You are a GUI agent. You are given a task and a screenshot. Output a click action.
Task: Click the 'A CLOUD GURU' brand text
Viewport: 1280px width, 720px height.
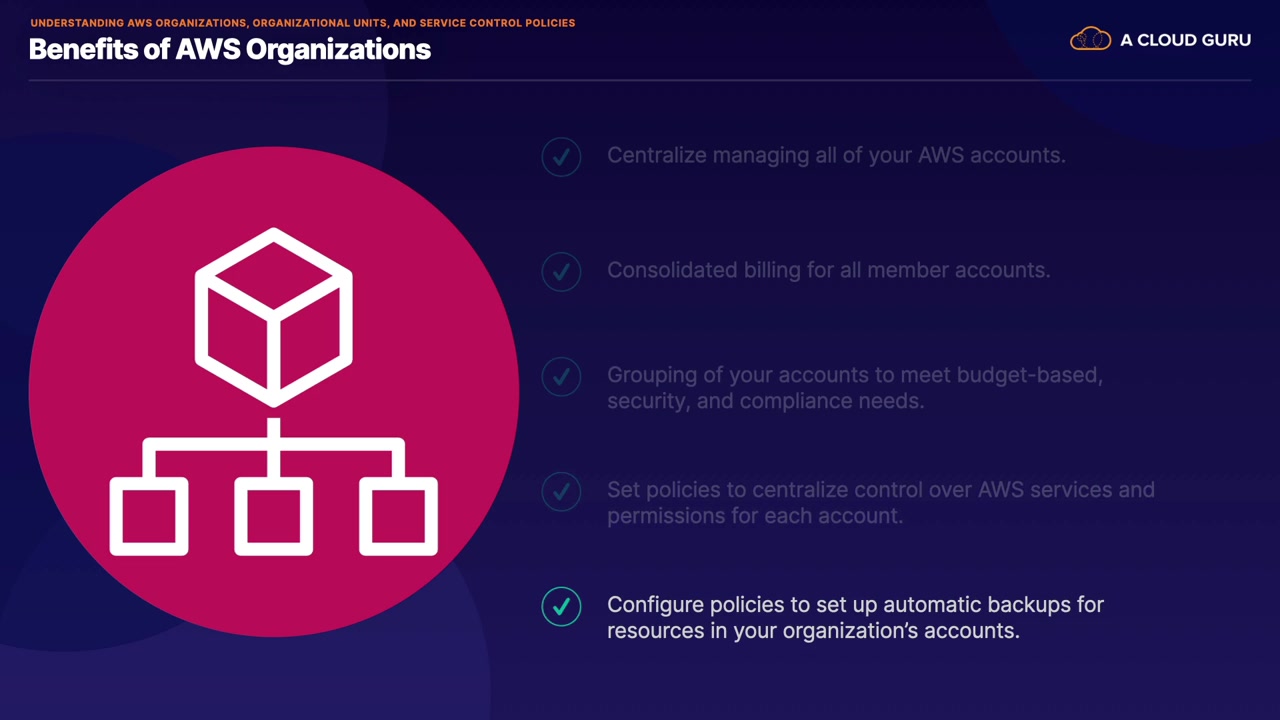click(x=1185, y=40)
